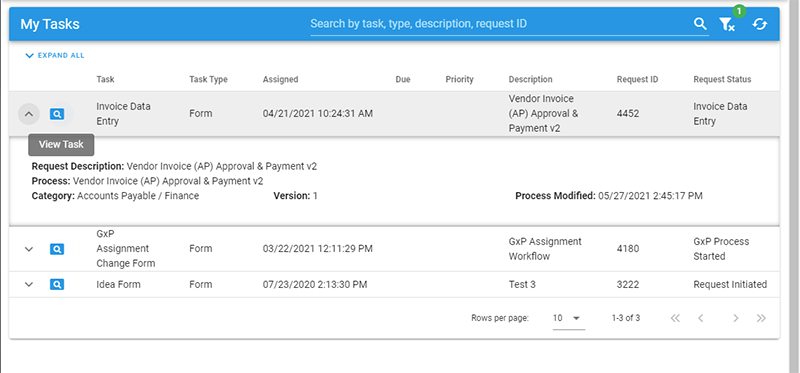Sort by the Priority column header

pyautogui.click(x=459, y=80)
